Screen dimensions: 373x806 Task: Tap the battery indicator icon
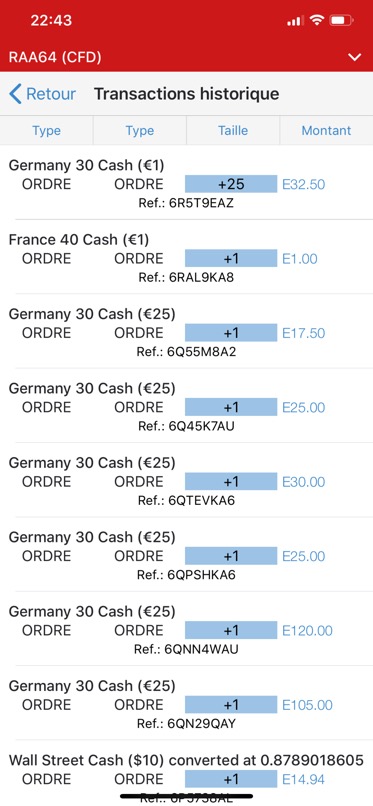[342, 21]
